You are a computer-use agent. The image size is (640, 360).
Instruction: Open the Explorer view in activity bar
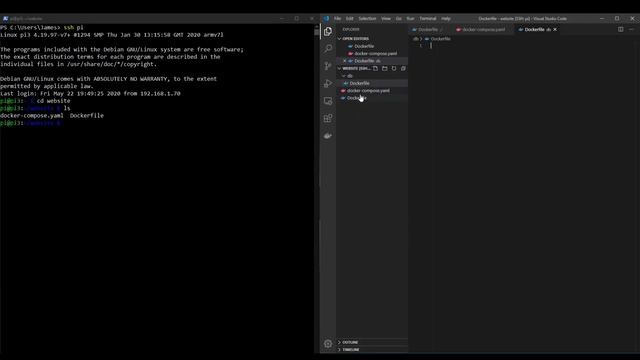328,31
